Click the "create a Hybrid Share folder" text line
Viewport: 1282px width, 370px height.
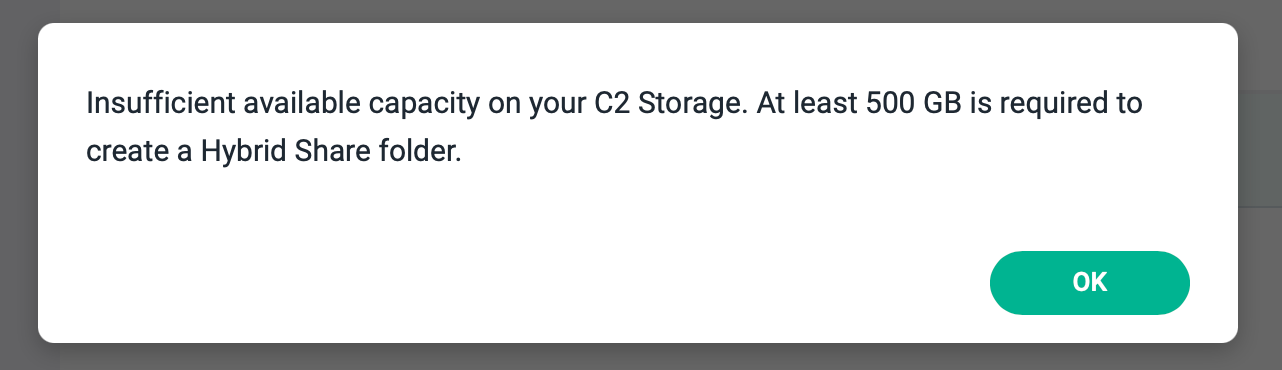pos(274,152)
